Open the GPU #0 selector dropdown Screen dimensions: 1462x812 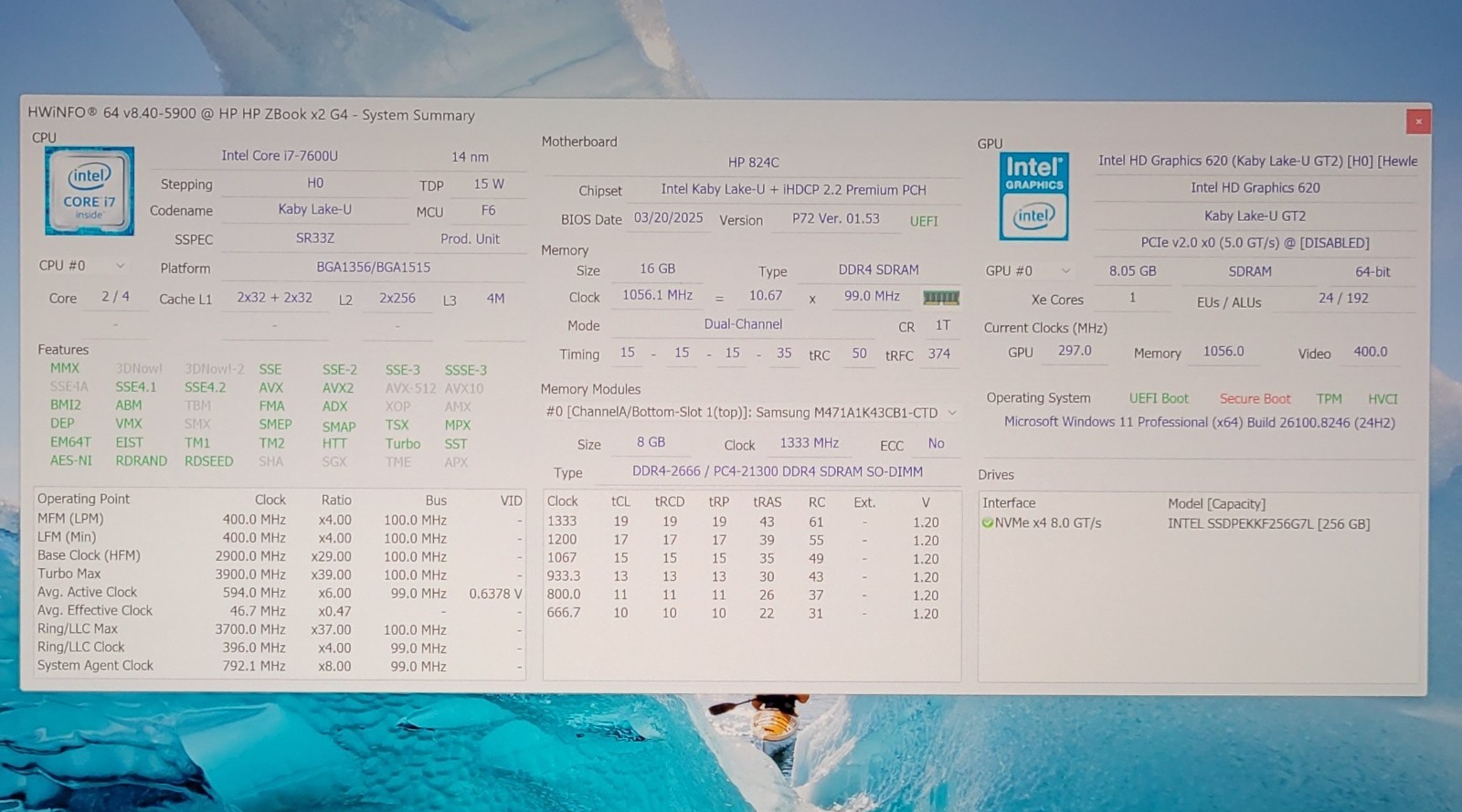[x=1027, y=271]
